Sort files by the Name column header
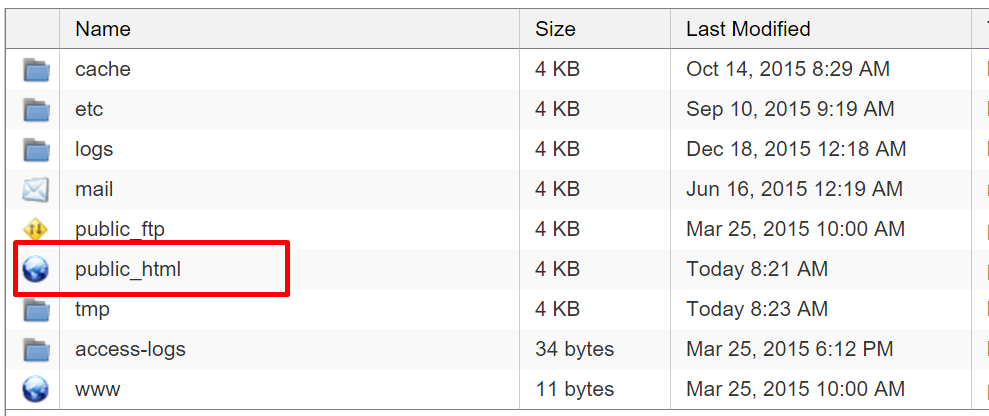 click(x=104, y=29)
